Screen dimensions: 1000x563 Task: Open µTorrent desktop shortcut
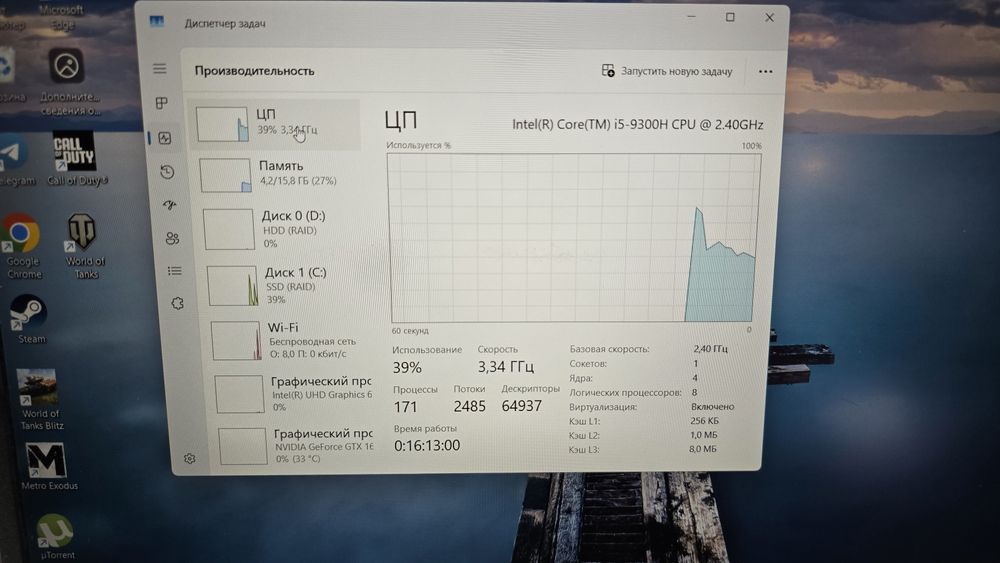coord(55,537)
